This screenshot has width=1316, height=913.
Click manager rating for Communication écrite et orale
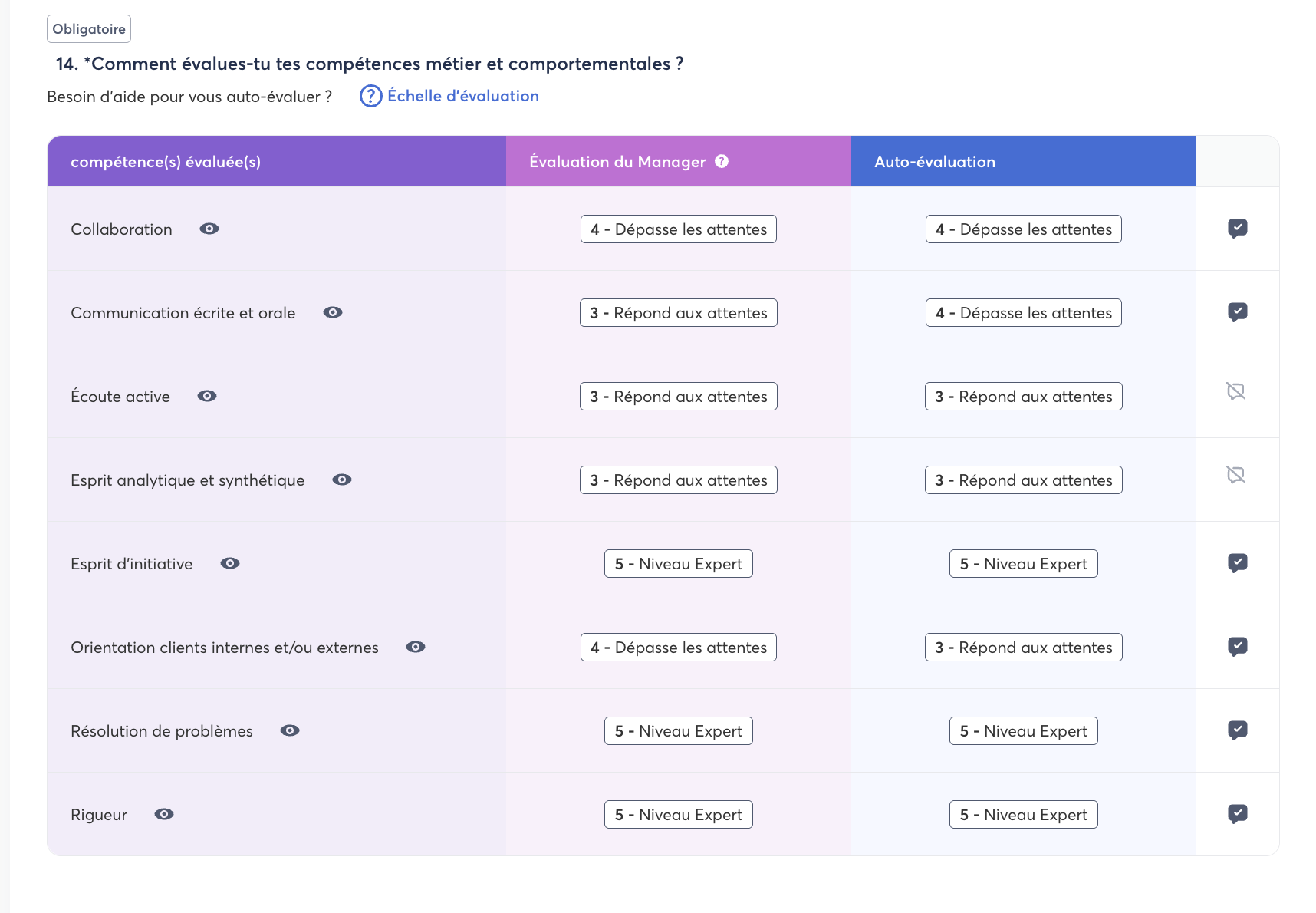point(678,313)
